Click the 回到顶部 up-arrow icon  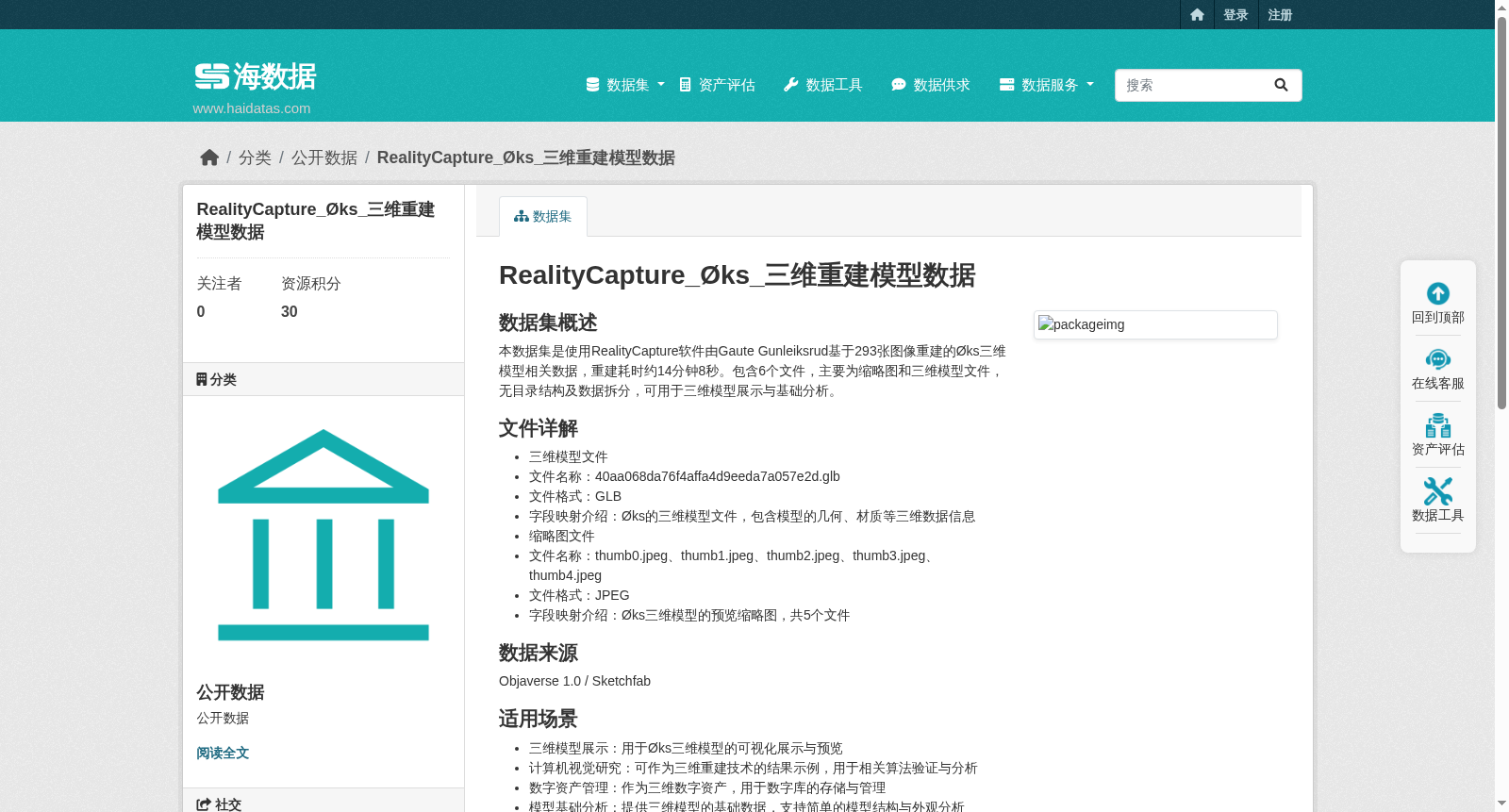[1438, 293]
